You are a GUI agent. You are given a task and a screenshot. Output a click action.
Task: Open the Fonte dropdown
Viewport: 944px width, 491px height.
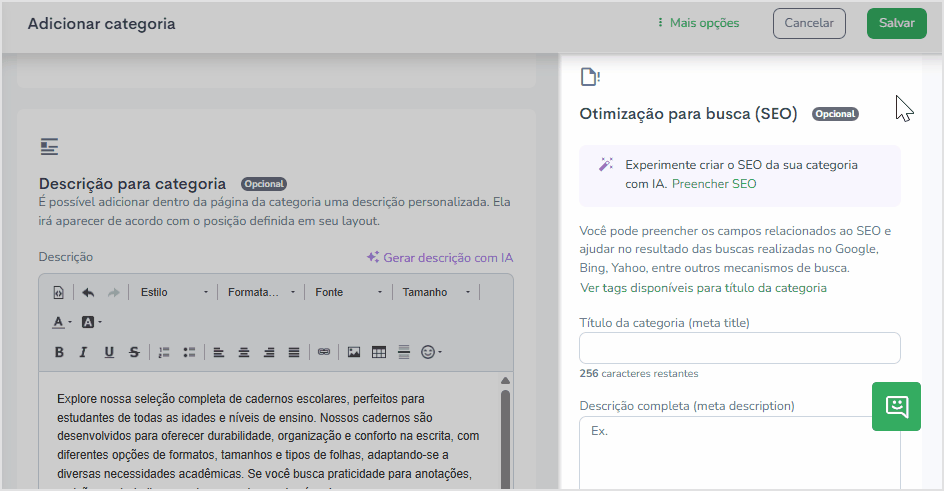click(349, 292)
